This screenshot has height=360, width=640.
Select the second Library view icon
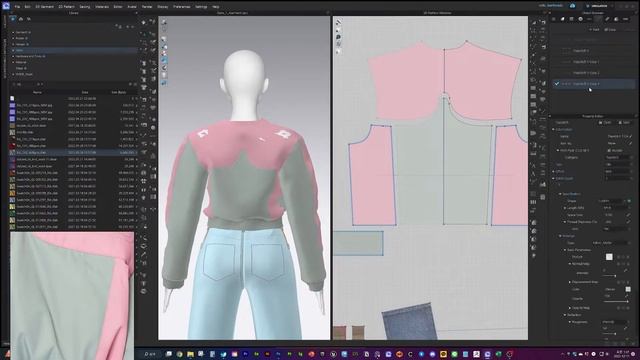(21, 19)
